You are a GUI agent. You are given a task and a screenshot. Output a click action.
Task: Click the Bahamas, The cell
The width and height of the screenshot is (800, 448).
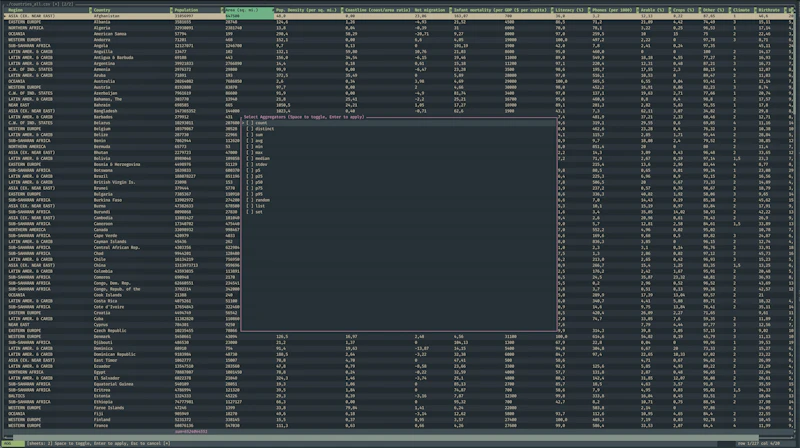pyautogui.click(x=108, y=99)
